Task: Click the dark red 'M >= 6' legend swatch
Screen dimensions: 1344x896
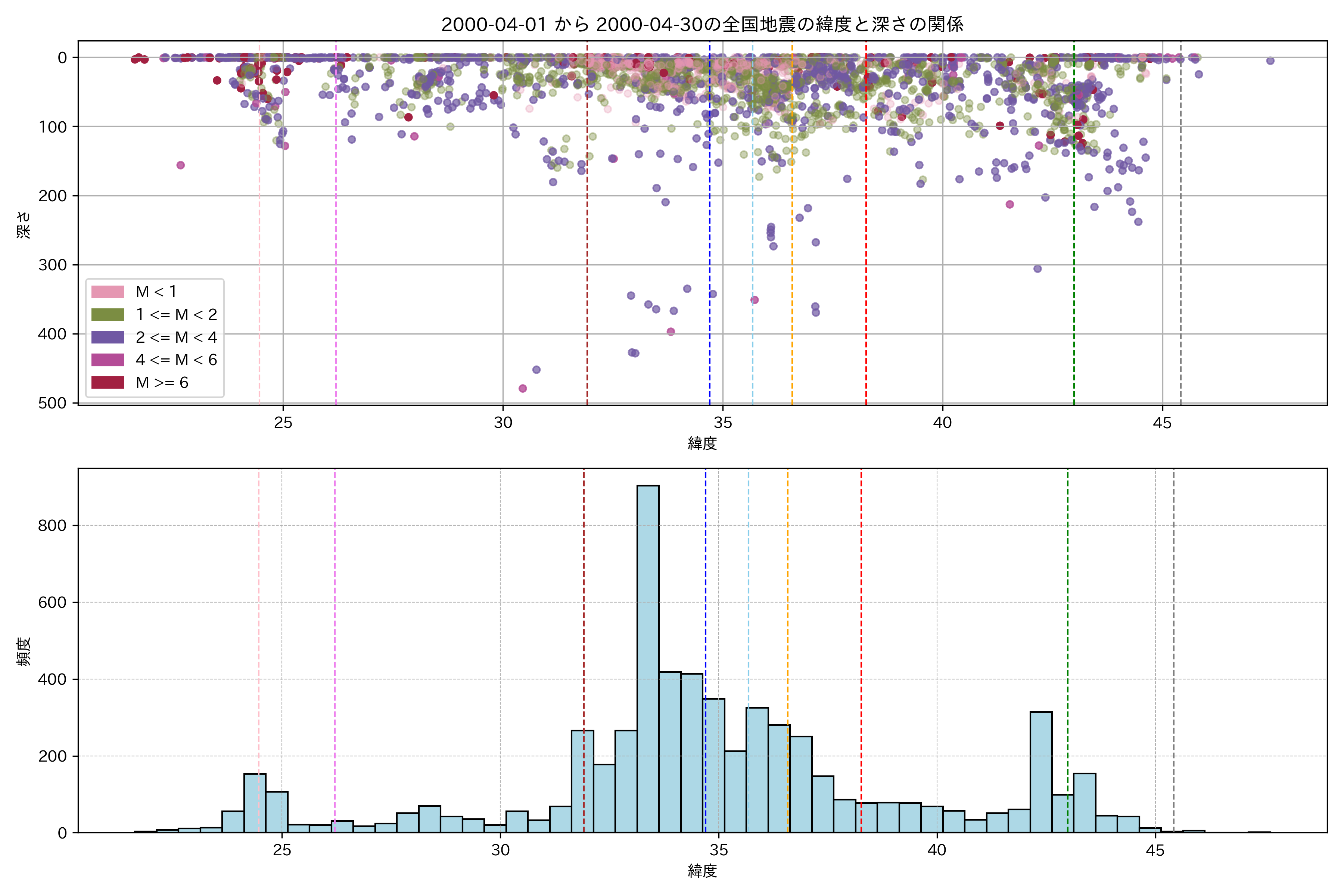Action: point(108,383)
